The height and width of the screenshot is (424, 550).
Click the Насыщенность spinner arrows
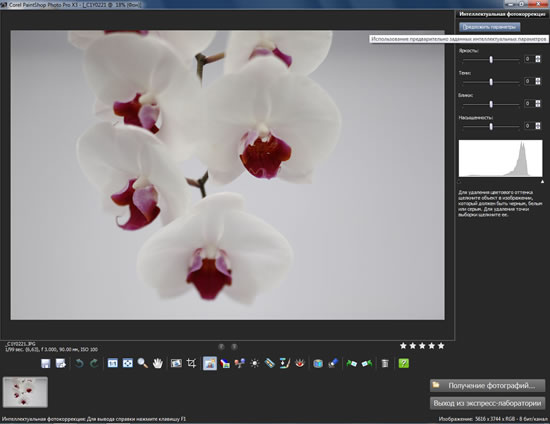[538, 126]
